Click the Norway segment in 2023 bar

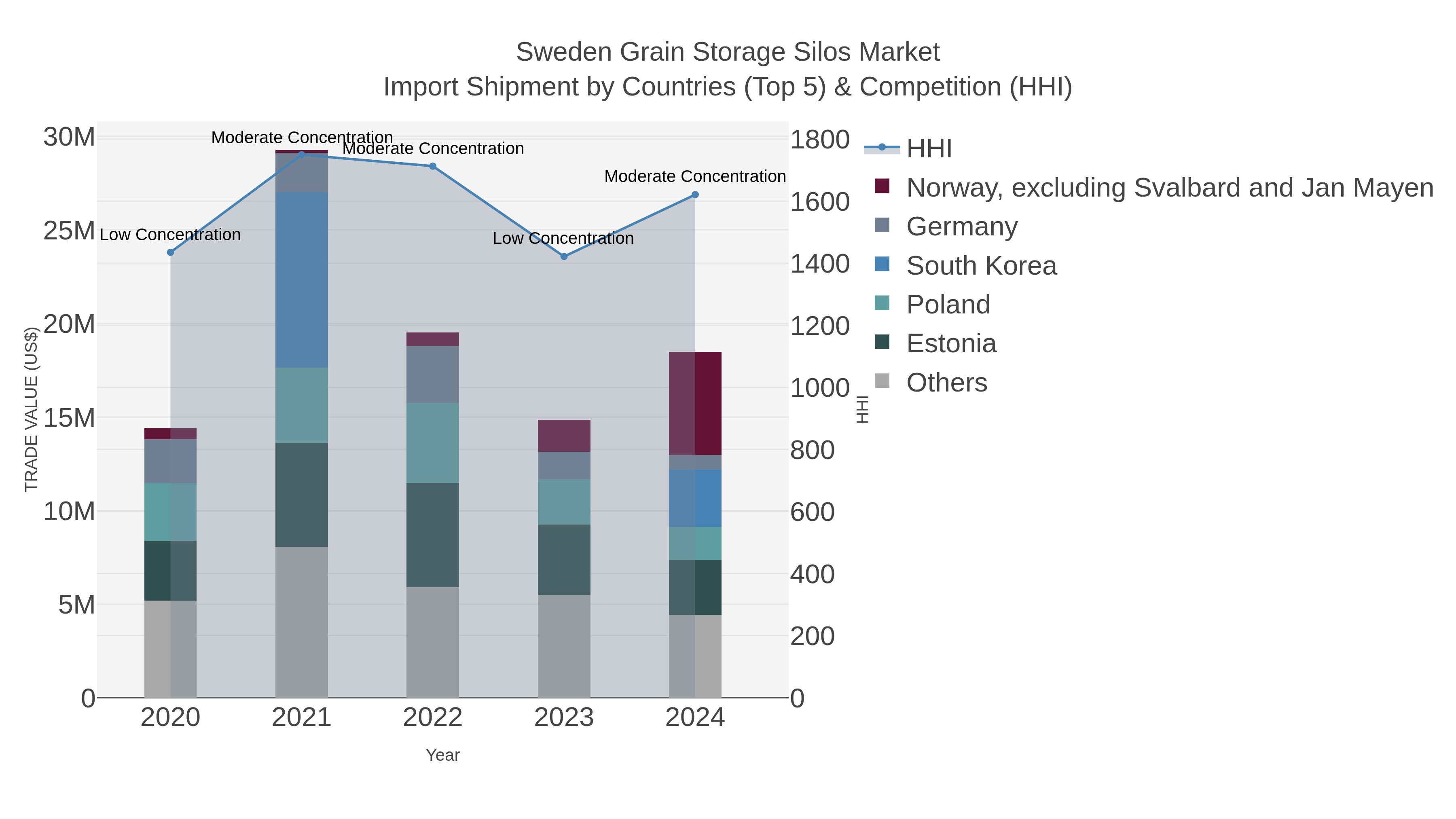(x=564, y=436)
